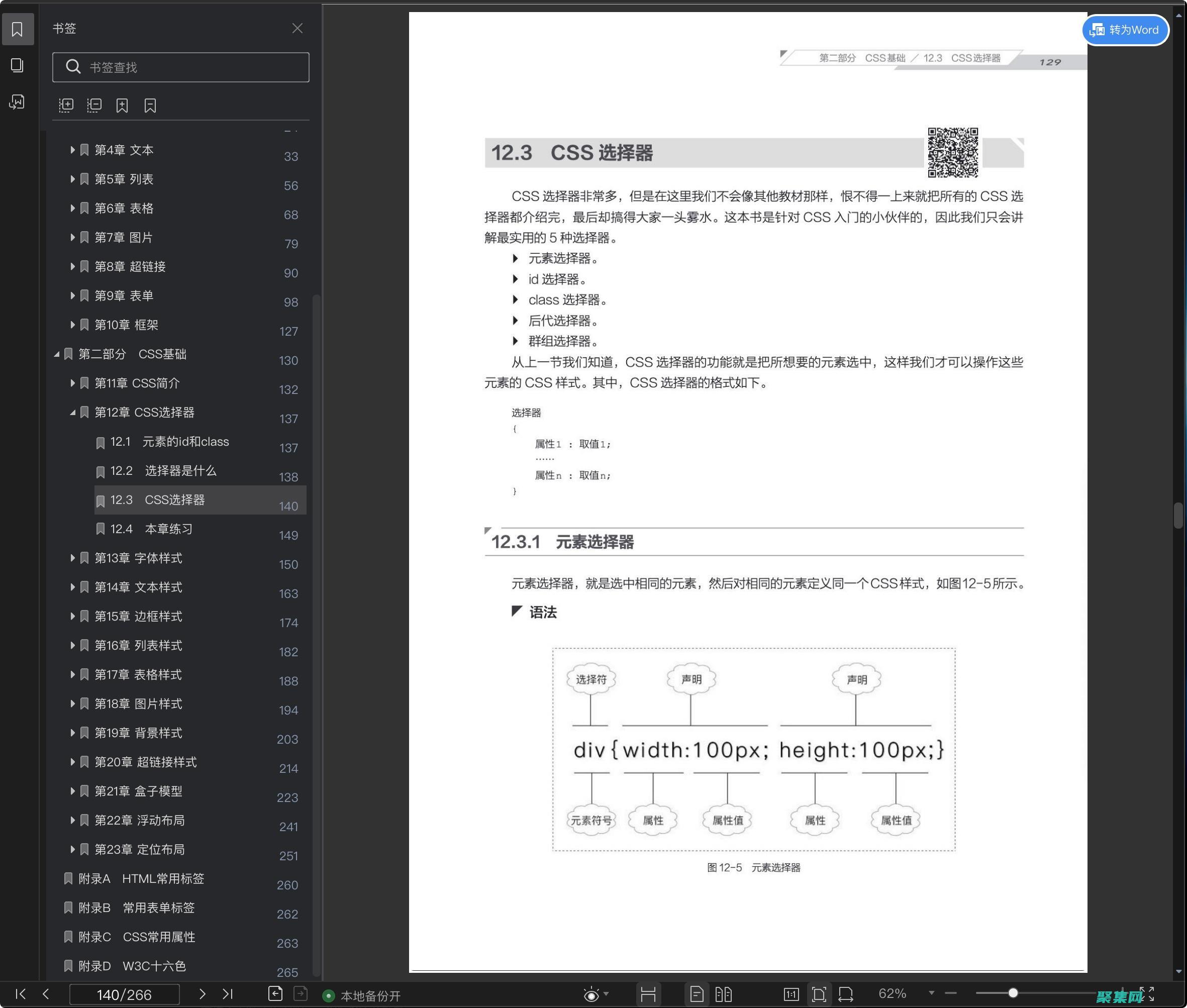Add a new bookmark using the bookmark-plus icon
Screen dimensions: 1187x1008
(x=122, y=105)
